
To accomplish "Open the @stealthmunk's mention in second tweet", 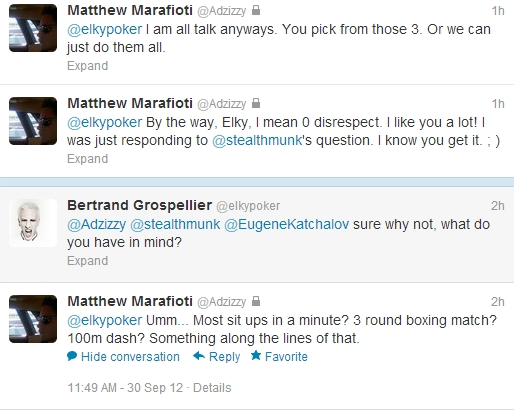I will pos(257,140).
